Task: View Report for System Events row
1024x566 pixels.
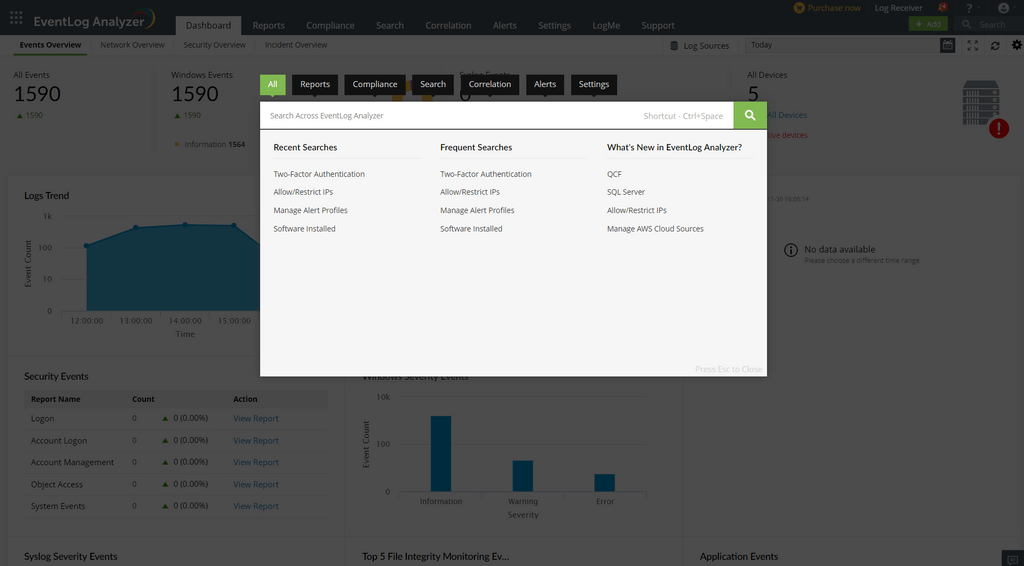Action: pyautogui.click(x=256, y=506)
